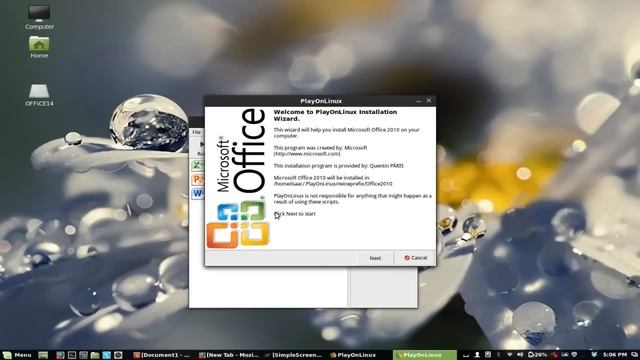This screenshot has height=360, width=640.
Task: Click the highlighted green PlayOnLinux taskbar entry
Action: click(x=424, y=355)
